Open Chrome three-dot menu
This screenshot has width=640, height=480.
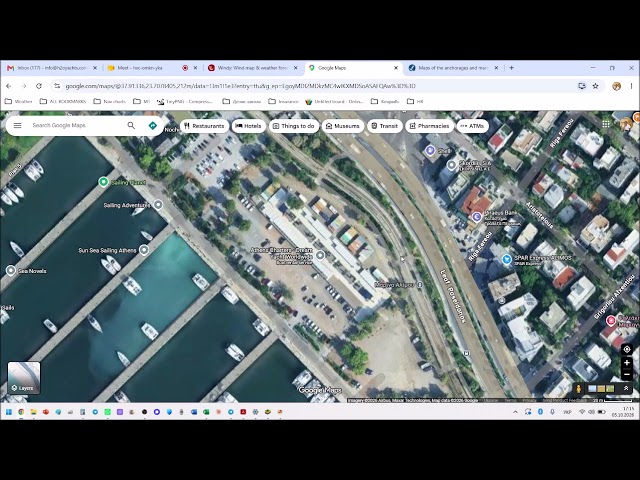[631, 86]
